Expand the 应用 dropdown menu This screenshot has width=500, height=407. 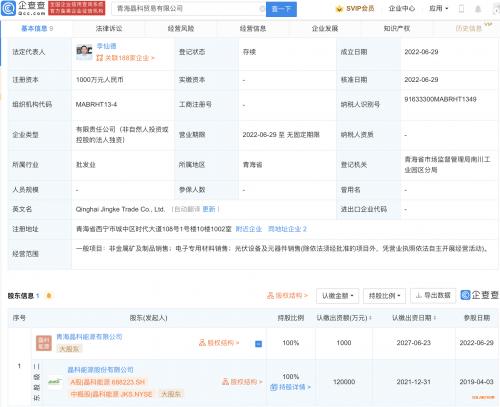439,9
